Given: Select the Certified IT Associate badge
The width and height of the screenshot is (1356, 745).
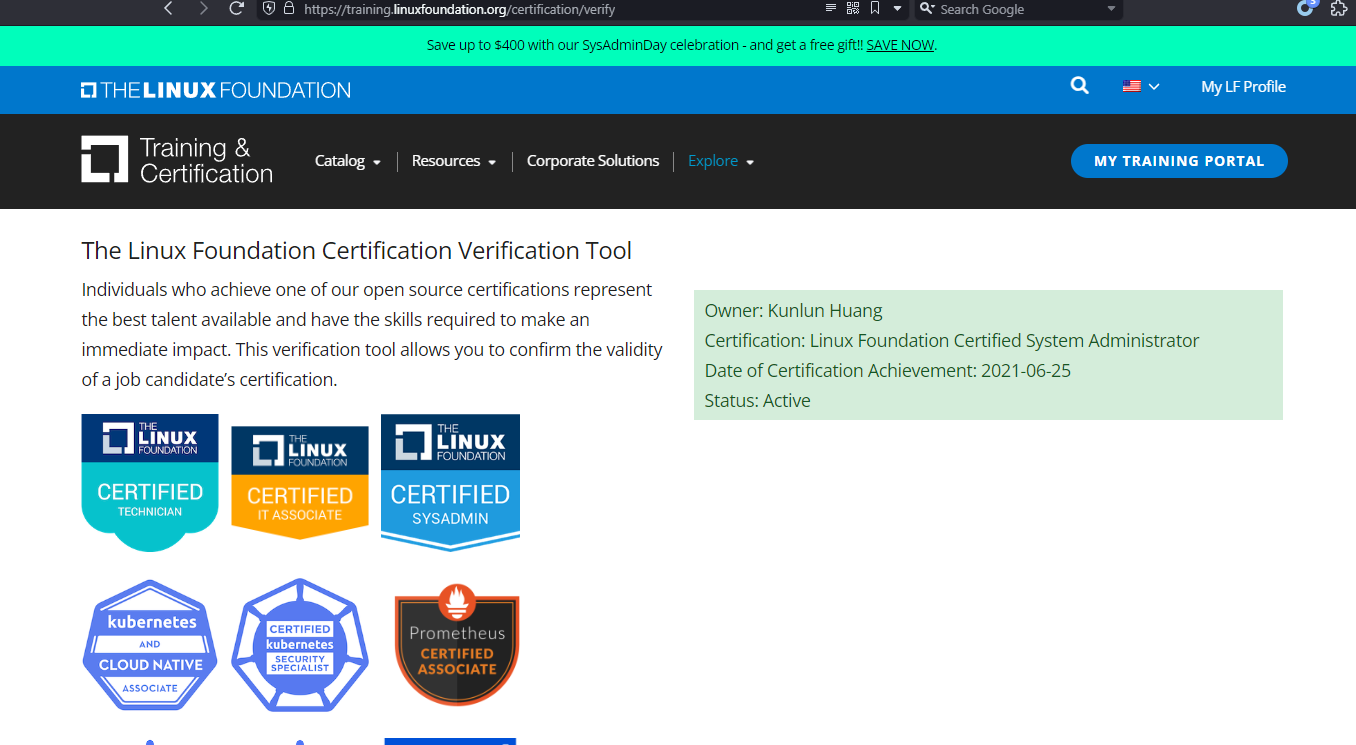Looking at the screenshot, I should click(300, 483).
